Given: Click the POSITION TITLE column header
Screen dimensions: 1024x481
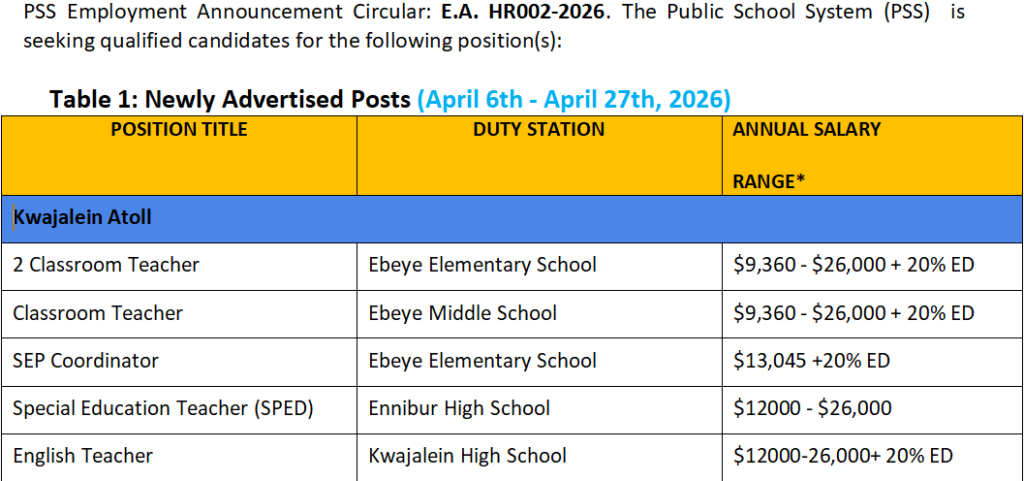Looking at the screenshot, I should pyautogui.click(x=179, y=129).
